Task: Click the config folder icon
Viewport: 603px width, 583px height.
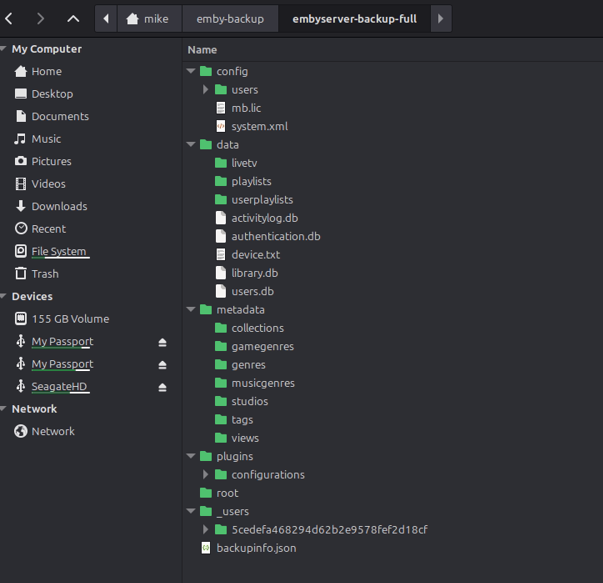Action: click(206, 71)
